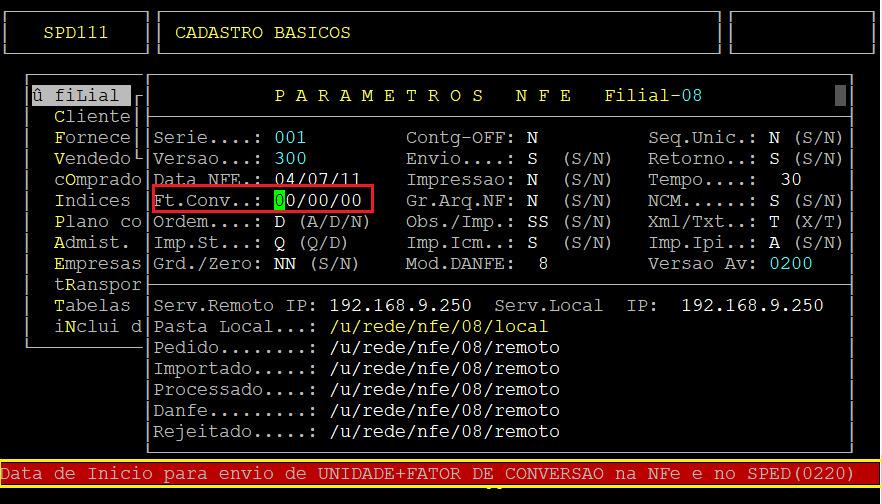
Task: Open the Indices menu entry
Action: click(92, 201)
